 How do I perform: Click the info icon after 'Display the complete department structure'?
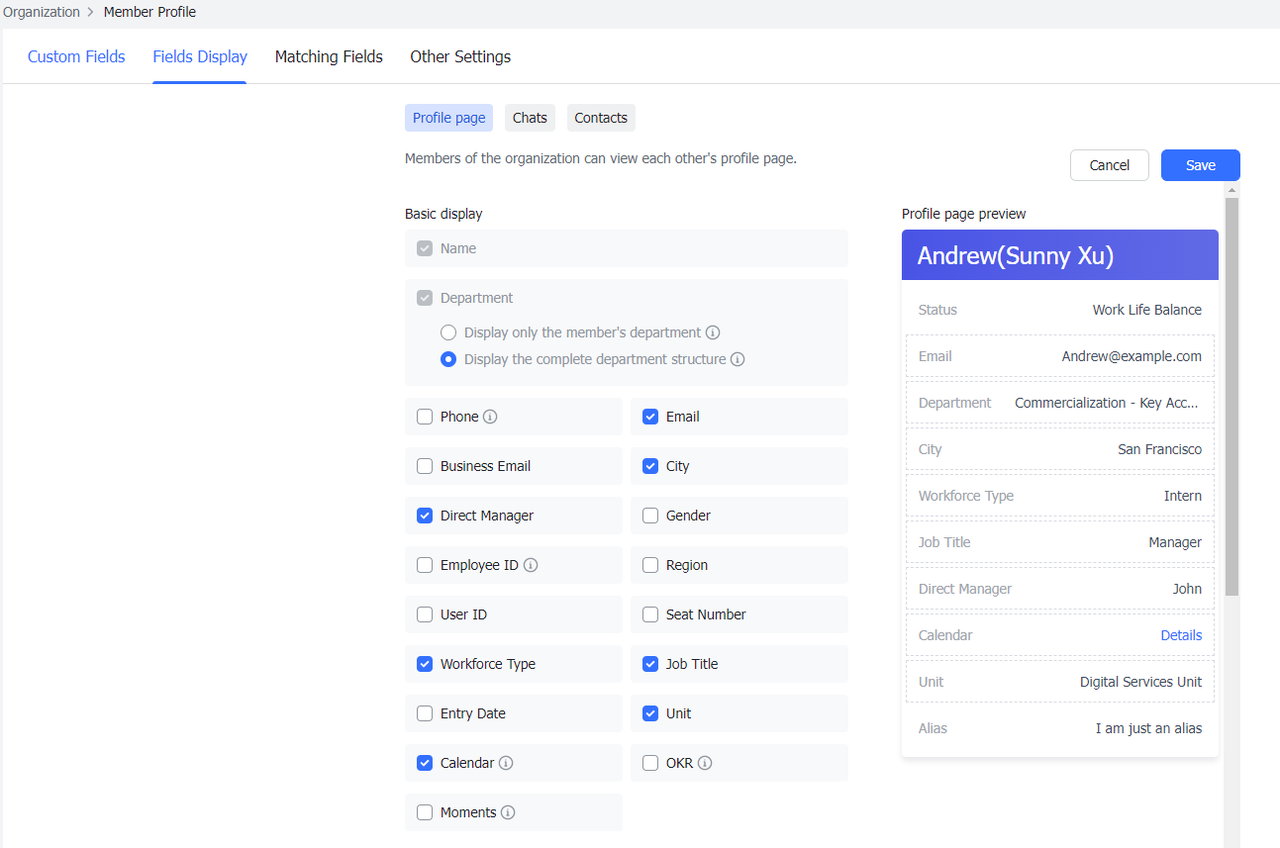coord(737,359)
